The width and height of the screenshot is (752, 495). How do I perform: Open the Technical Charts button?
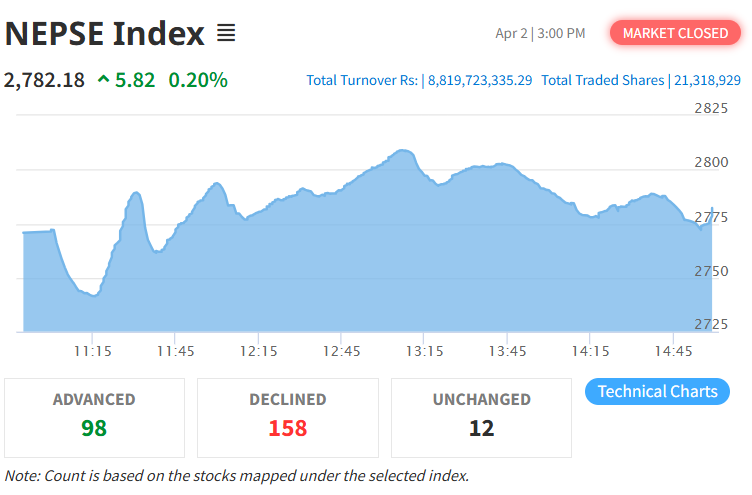click(x=657, y=391)
